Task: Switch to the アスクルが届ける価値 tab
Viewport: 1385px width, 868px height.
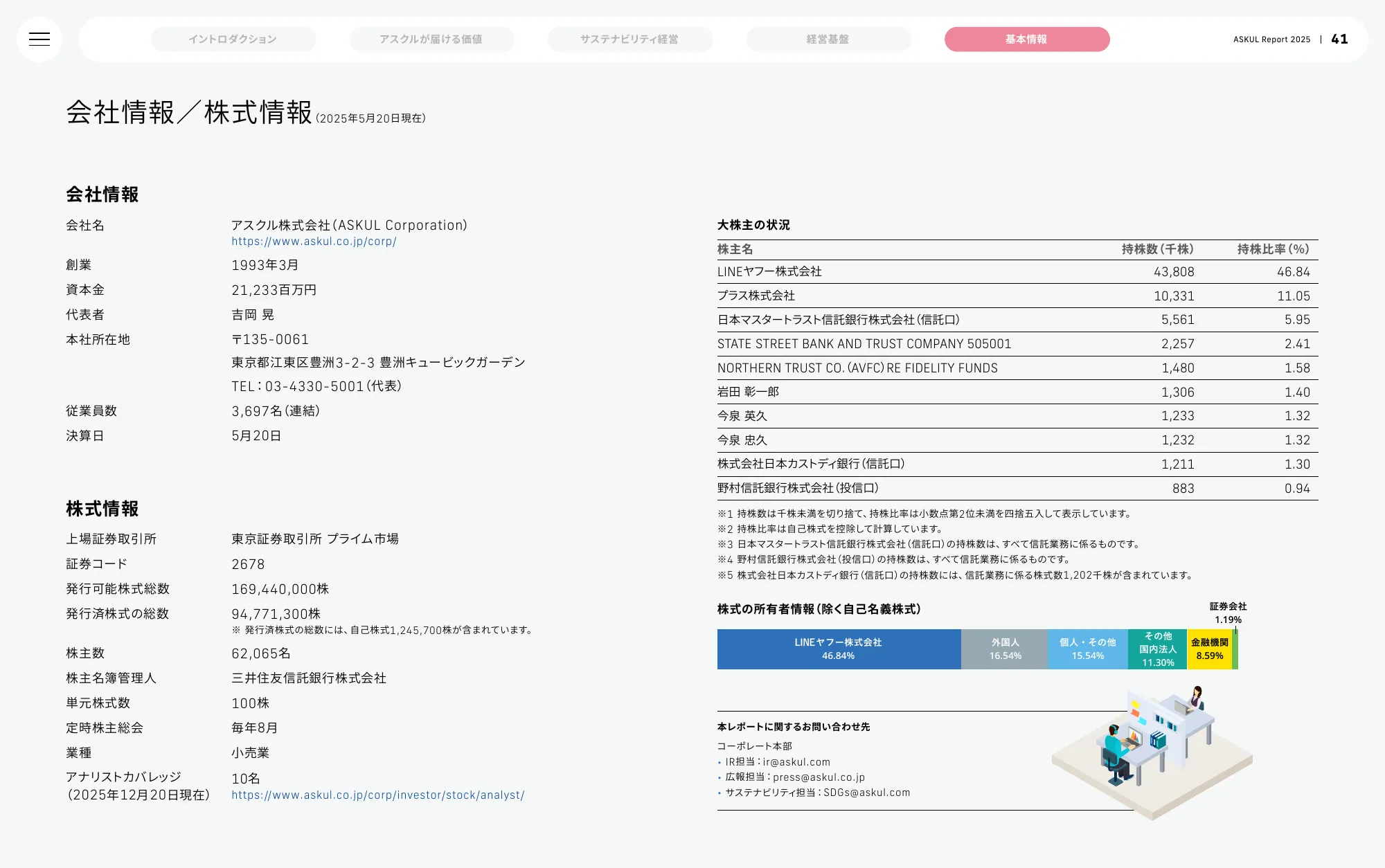Action: coord(431,39)
